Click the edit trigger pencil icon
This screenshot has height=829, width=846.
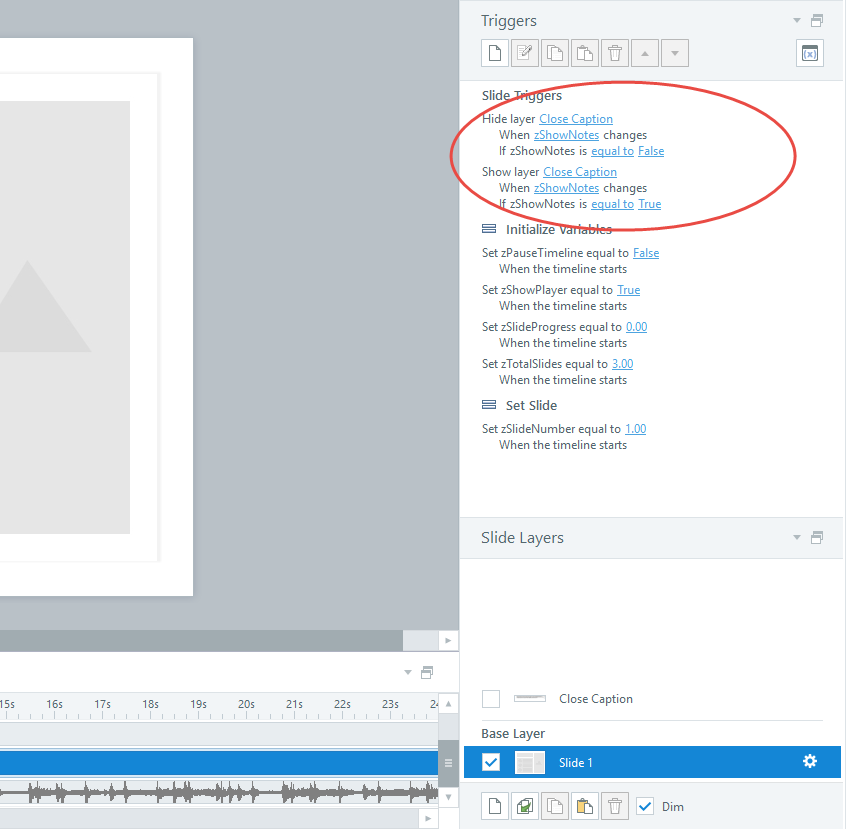525,53
